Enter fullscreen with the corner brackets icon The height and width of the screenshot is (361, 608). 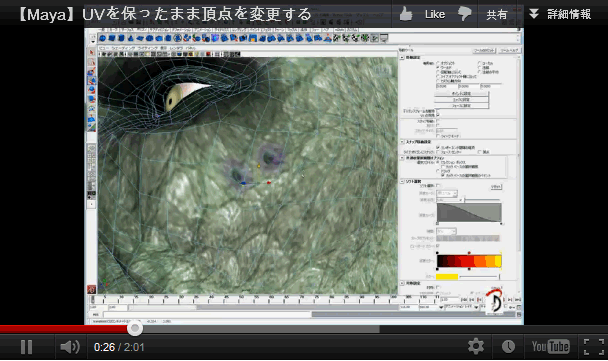(594, 346)
